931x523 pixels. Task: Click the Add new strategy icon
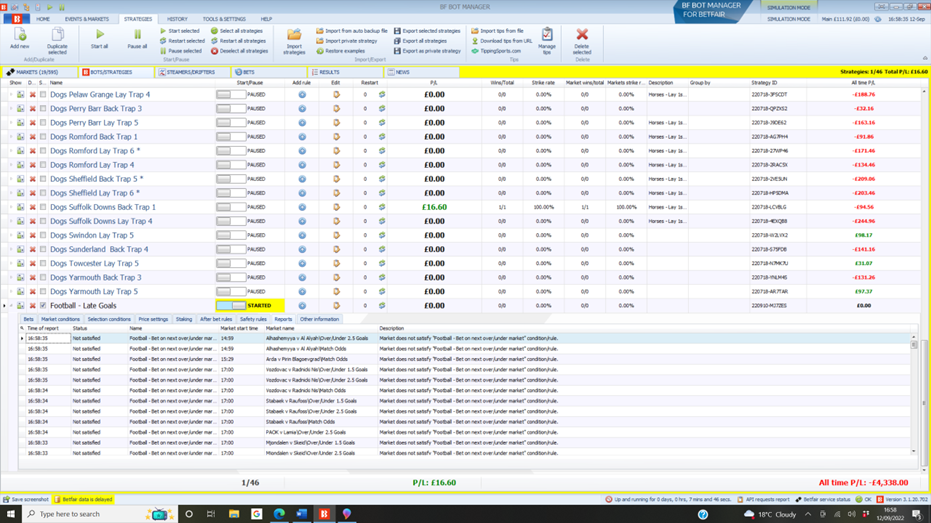[20, 35]
